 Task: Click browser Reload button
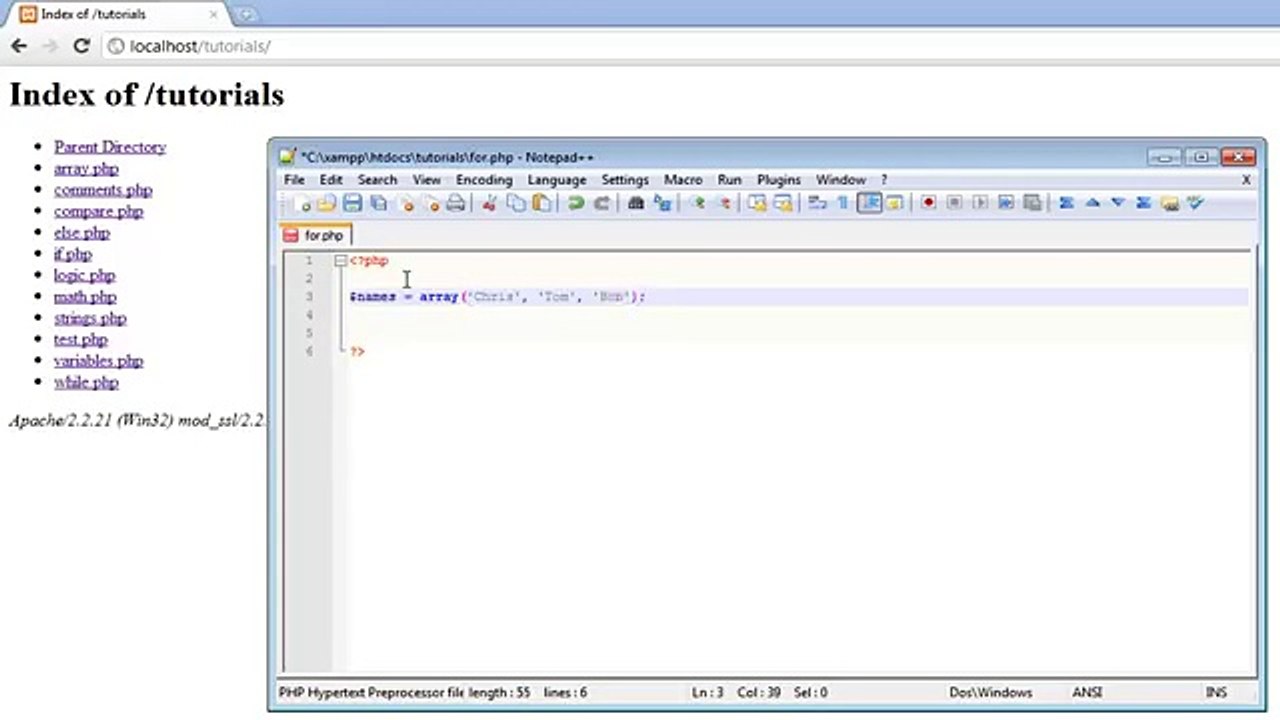pyautogui.click(x=82, y=46)
